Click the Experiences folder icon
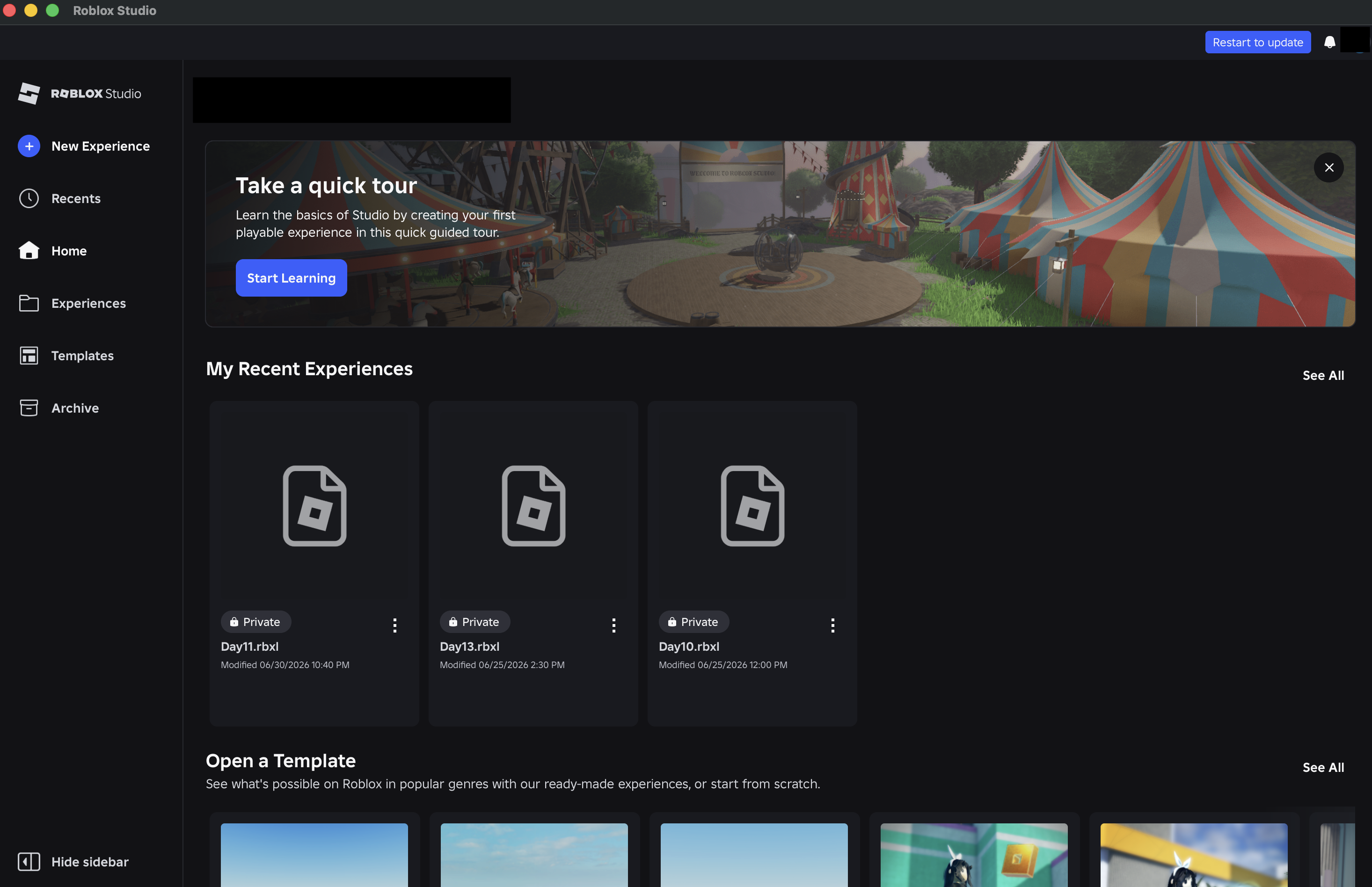 pos(29,303)
